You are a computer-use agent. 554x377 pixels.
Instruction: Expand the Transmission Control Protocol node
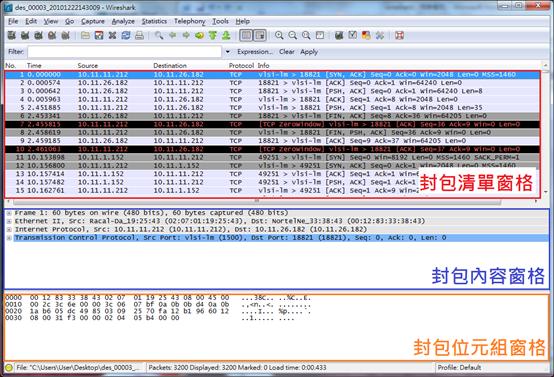(9, 238)
